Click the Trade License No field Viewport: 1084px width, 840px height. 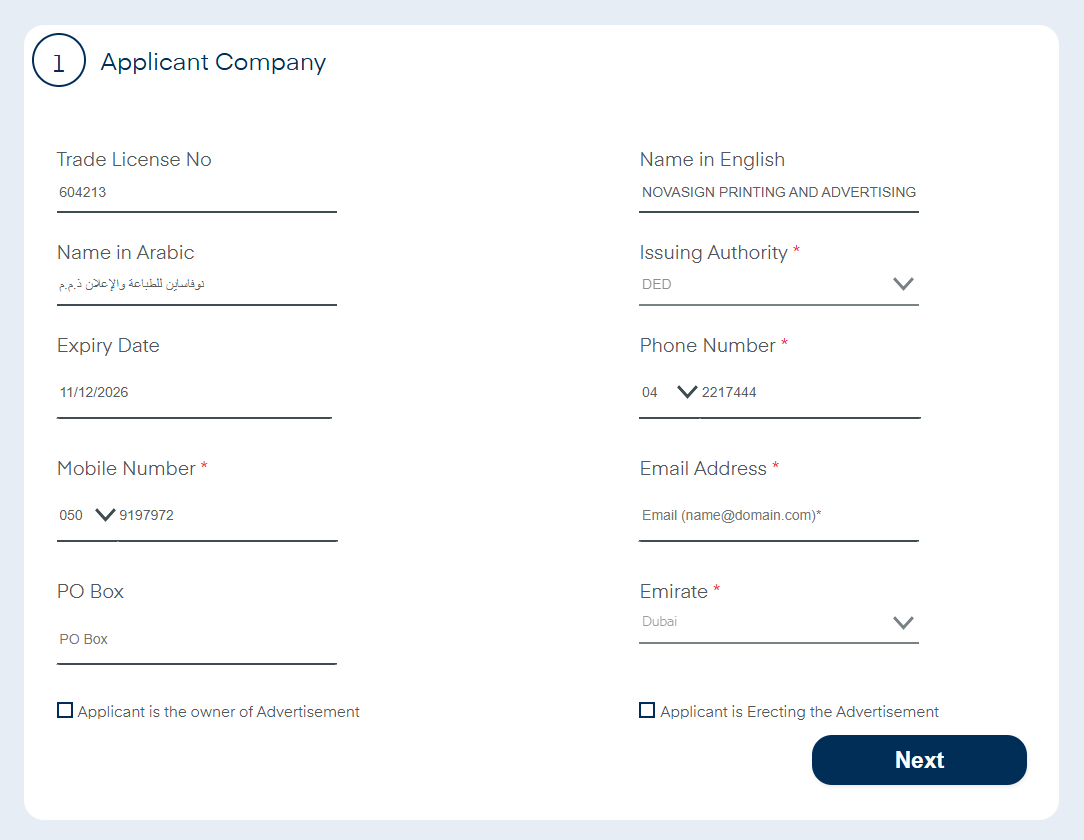(196, 192)
